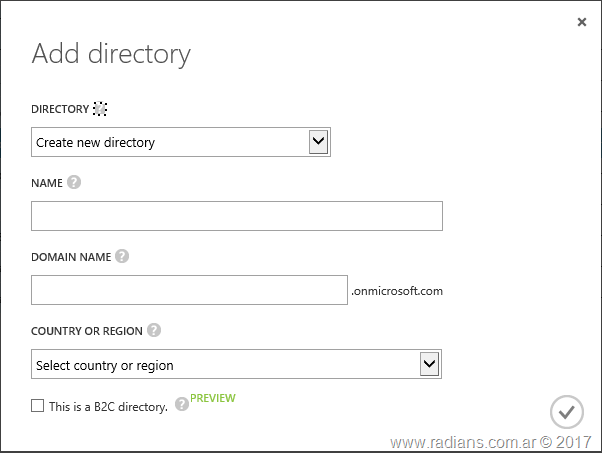The width and height of the screenshot is (602, 453).
Task: Click the COUNTRY OR REGION field label
Action: (88, 330)
